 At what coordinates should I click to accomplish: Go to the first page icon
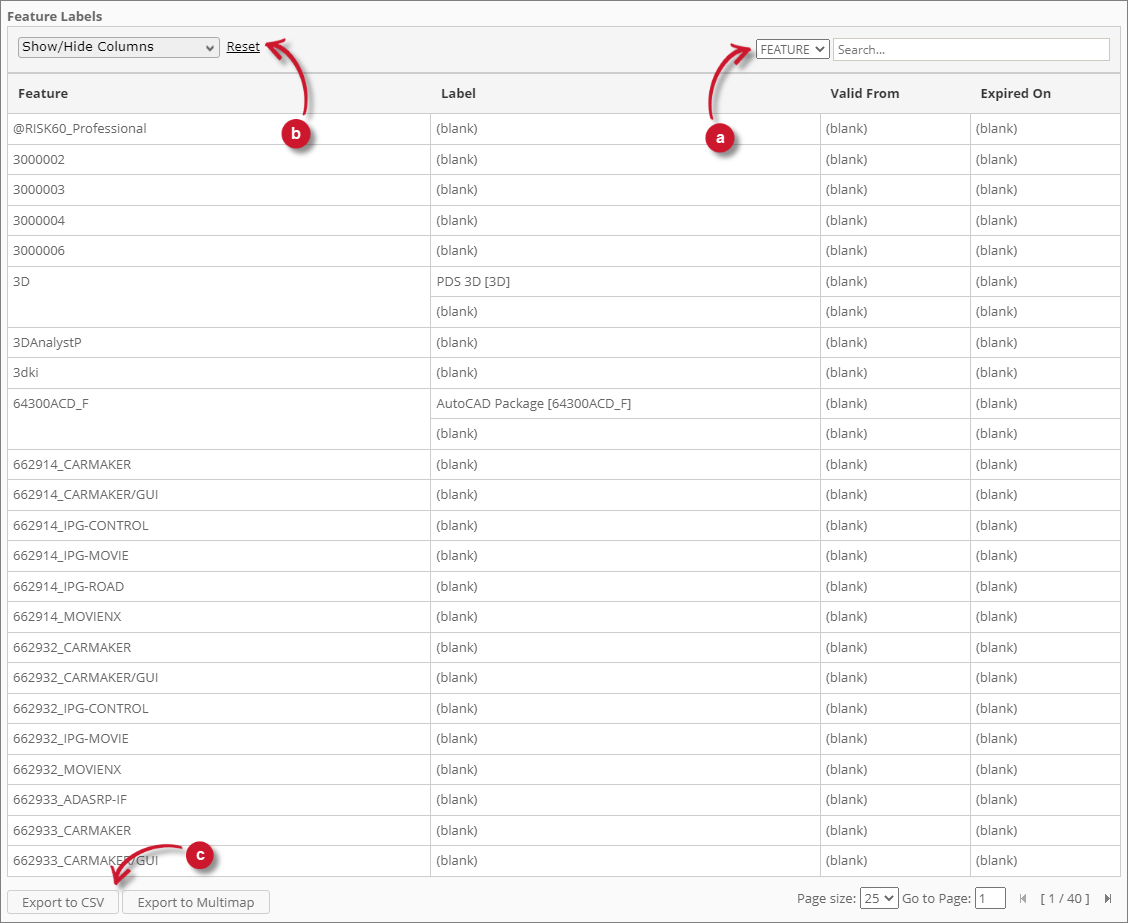[1023, 899]
